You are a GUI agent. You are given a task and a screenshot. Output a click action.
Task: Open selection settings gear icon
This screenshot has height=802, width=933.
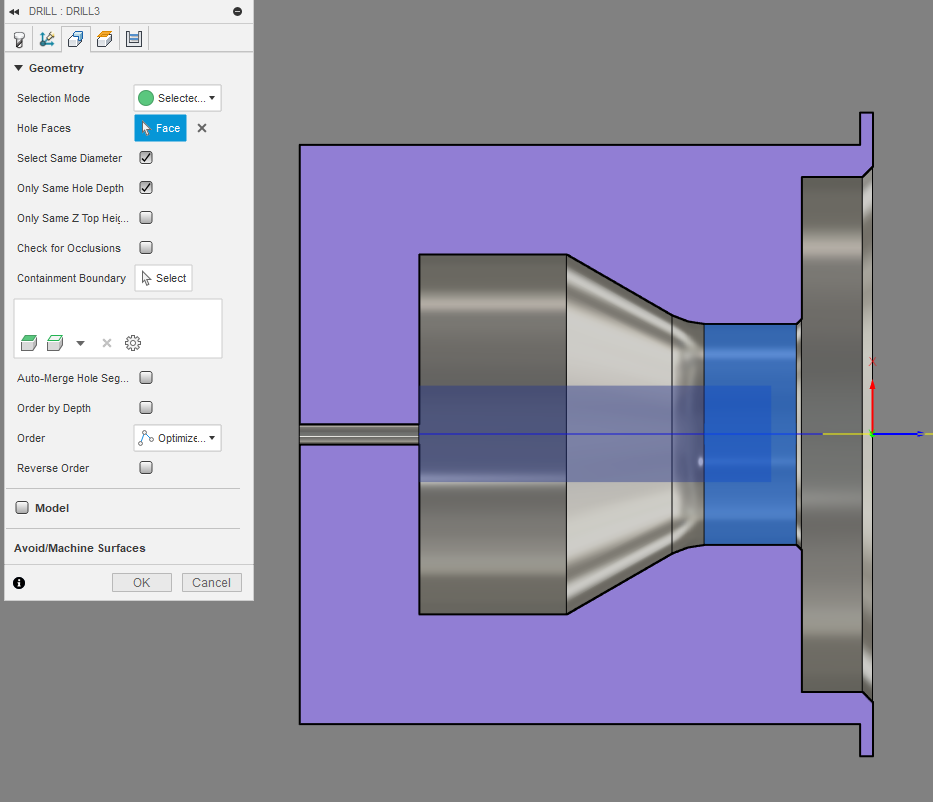click(x=133, y=343)
